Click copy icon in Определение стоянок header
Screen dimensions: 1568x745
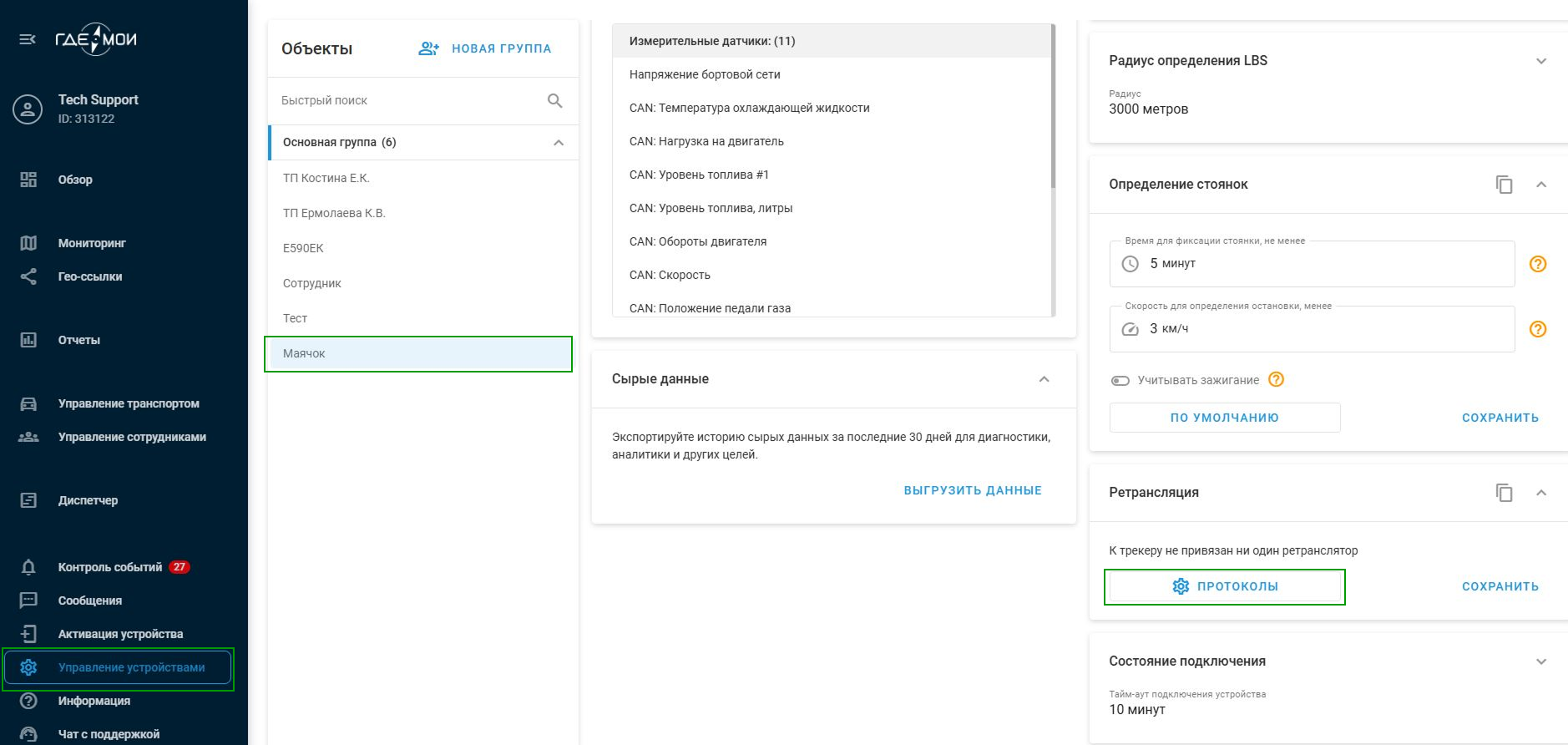coord(1504,185)
